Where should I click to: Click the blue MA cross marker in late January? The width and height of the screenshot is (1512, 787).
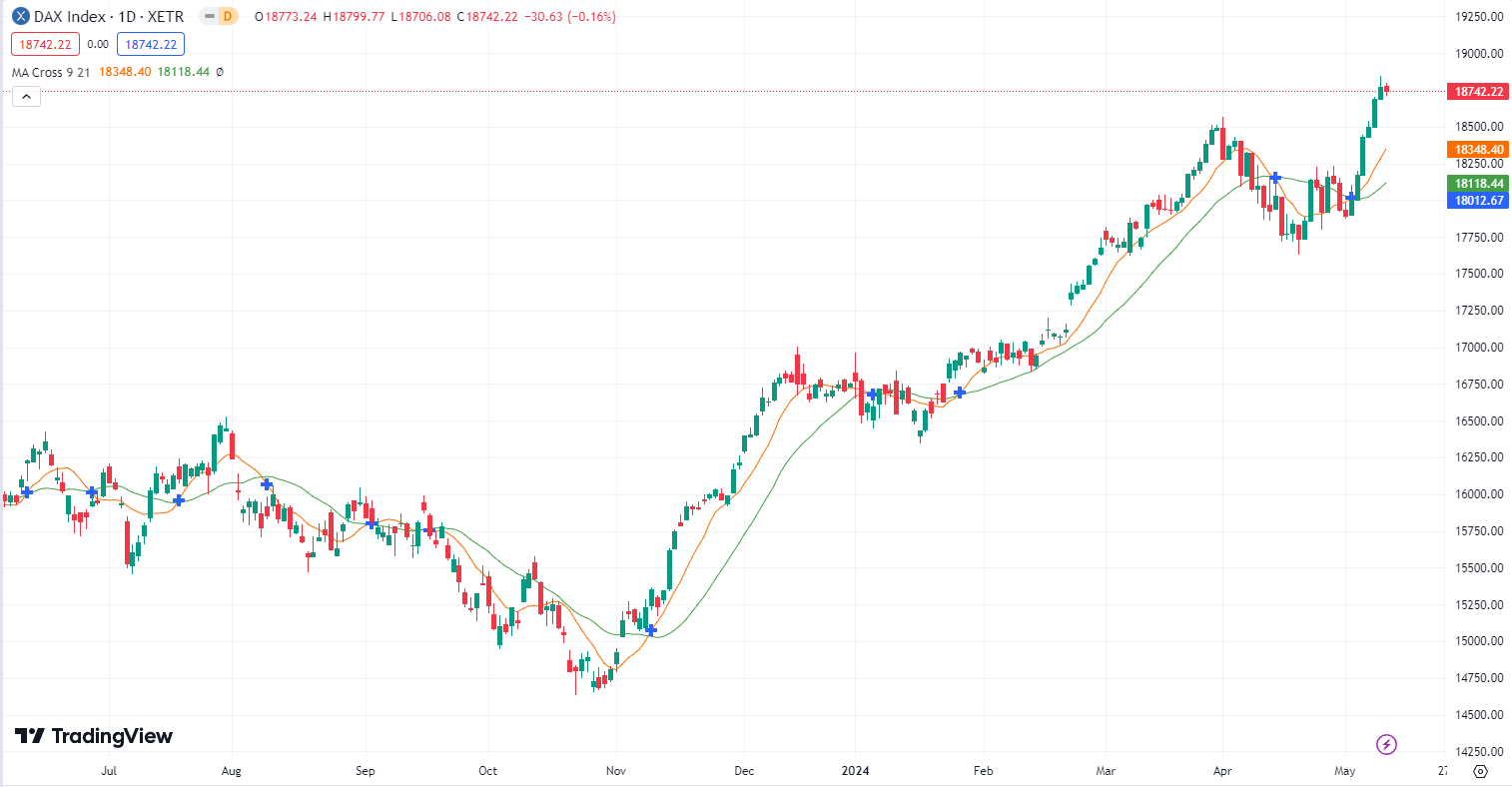pos(960,393)
